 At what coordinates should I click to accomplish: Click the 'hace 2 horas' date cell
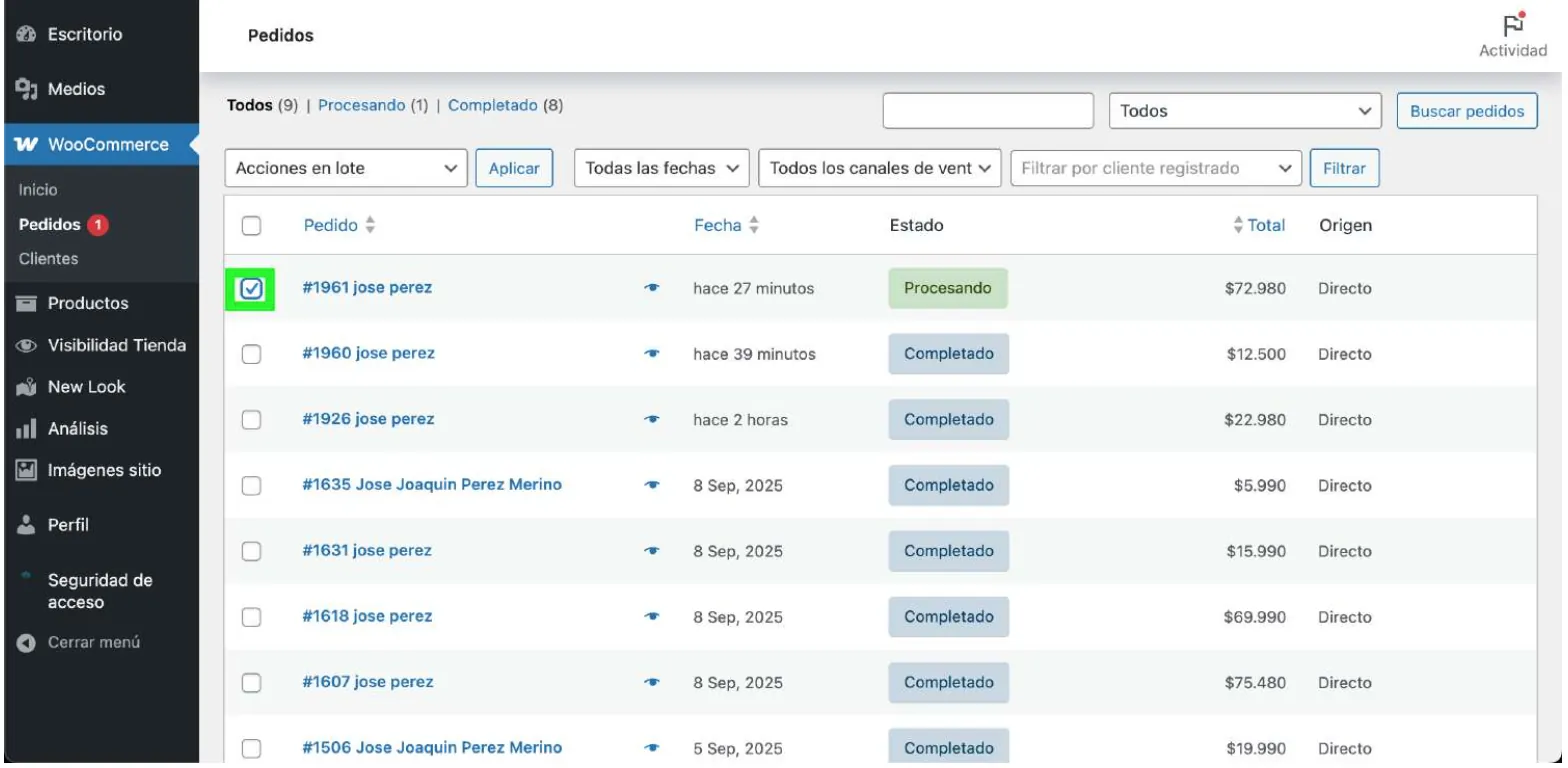pyautogui.click(x=741, y=420)
